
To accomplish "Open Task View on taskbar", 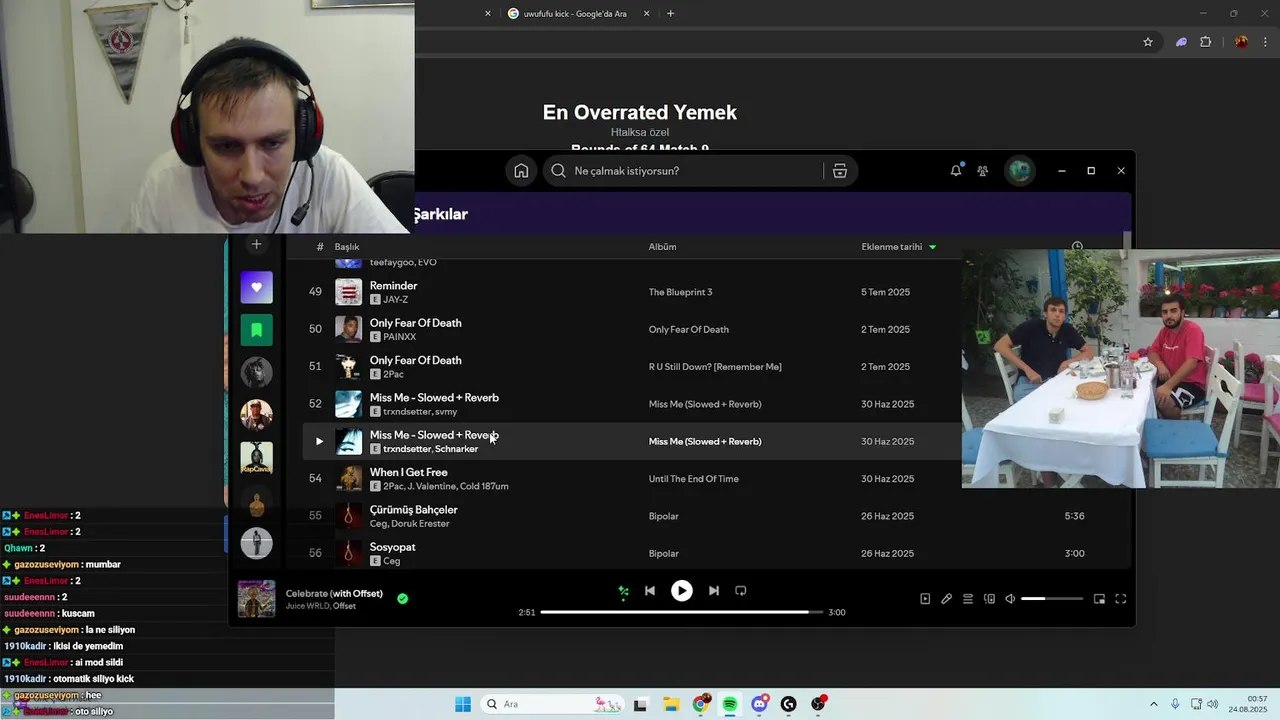I will [640, 704].
